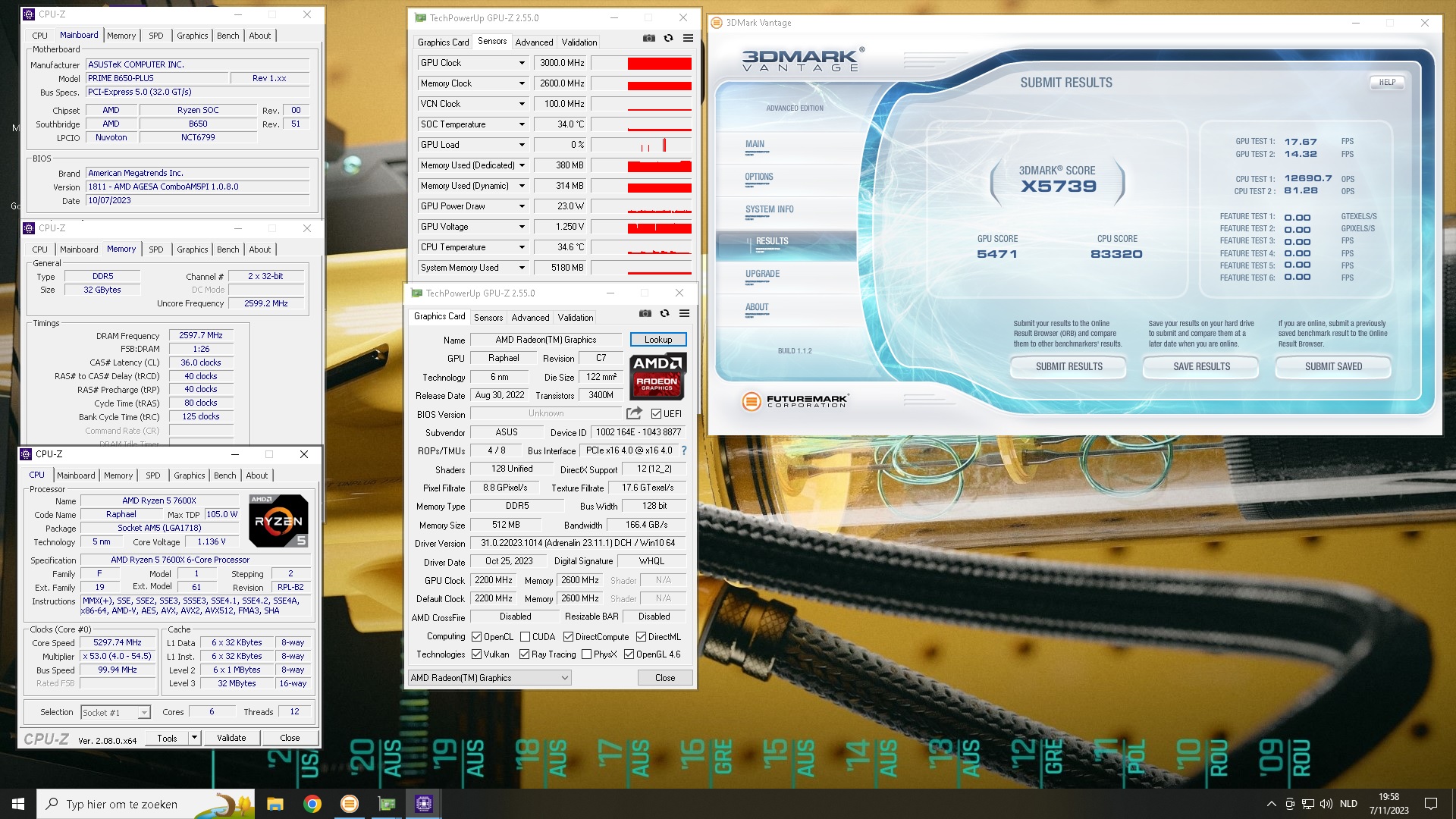Toggle the PhysX checkbox
Image resolution: width=1456 pixels, height=819 pixels.
[586, 654]
